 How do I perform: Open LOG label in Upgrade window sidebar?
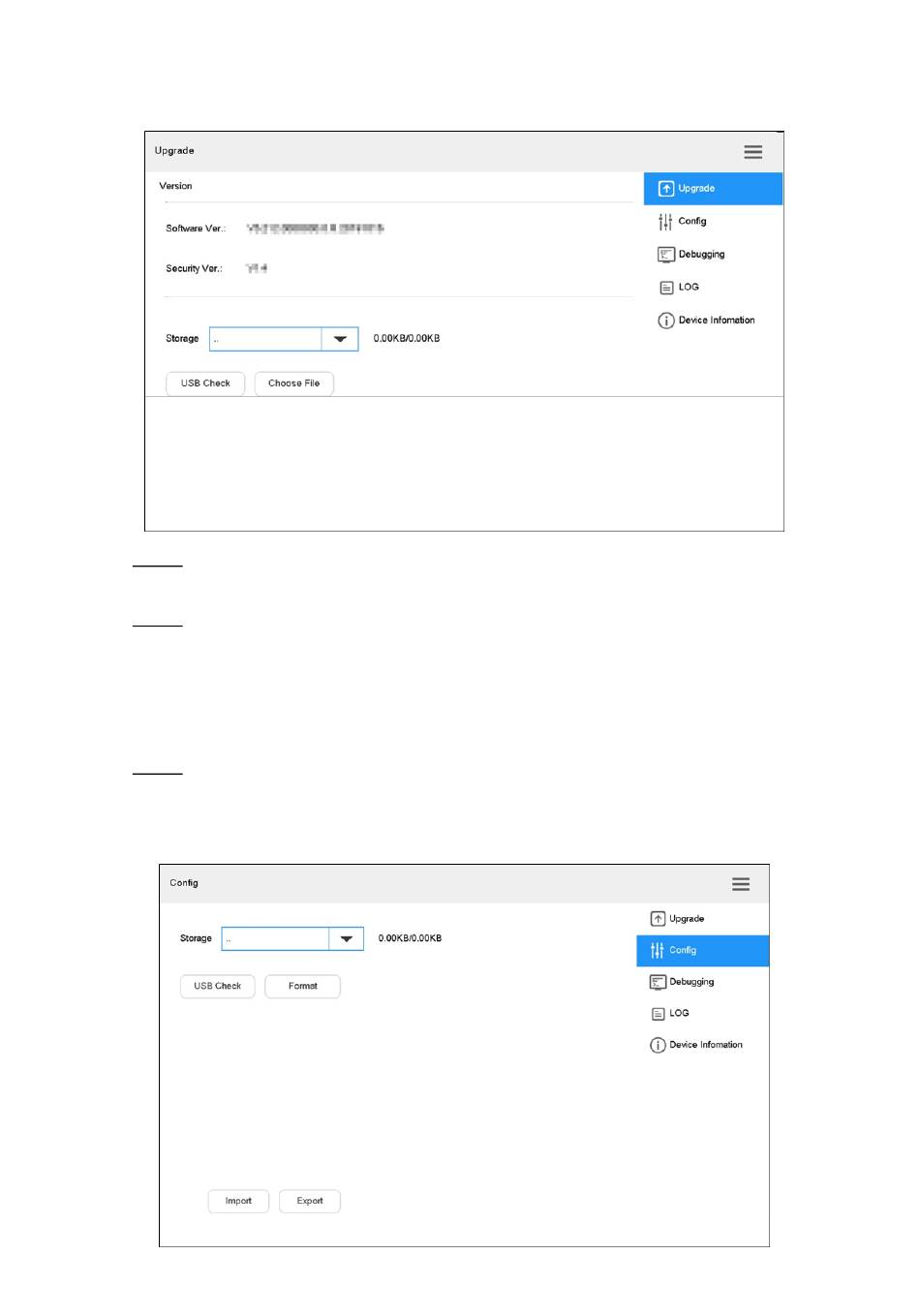tap(689, 288)
